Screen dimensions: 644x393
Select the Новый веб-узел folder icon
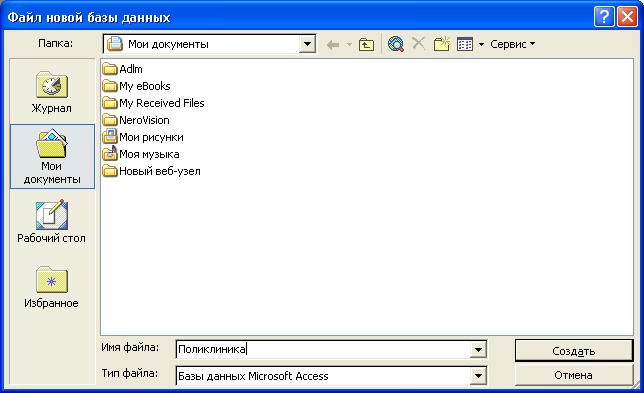click(x=110, y=171)
